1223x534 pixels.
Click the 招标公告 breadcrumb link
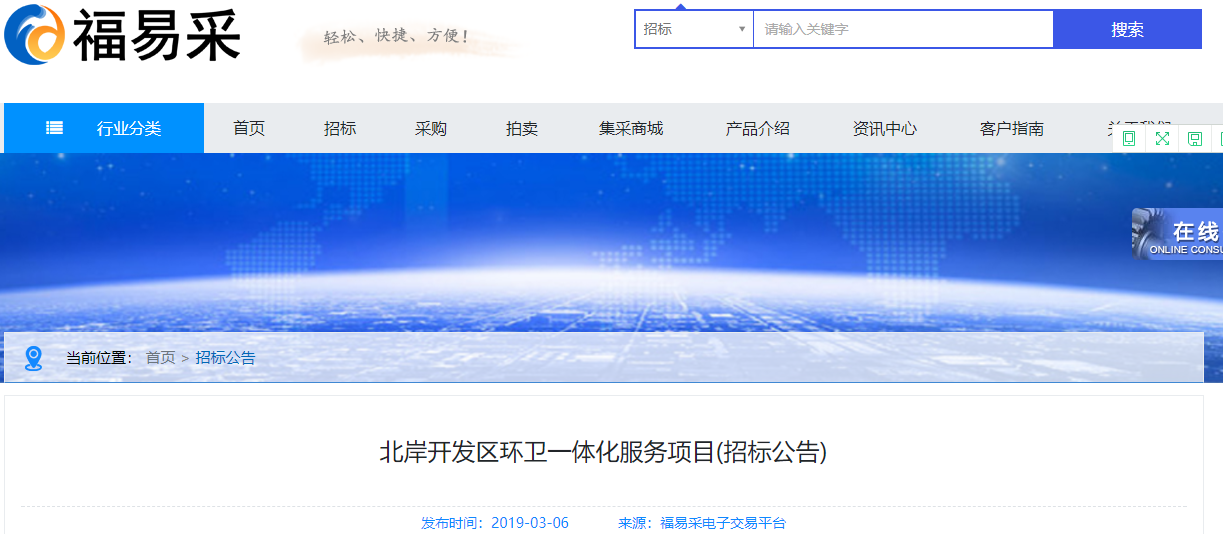click(x=225, y=358)
